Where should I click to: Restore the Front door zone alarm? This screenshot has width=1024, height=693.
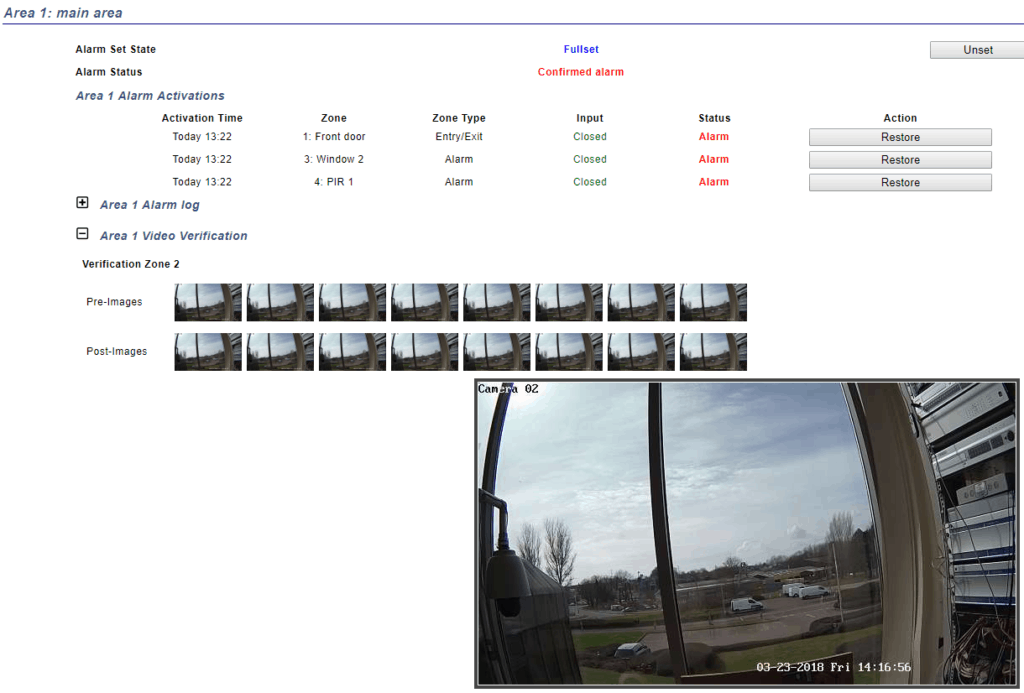pyautogui.click(x=899, y=136)
